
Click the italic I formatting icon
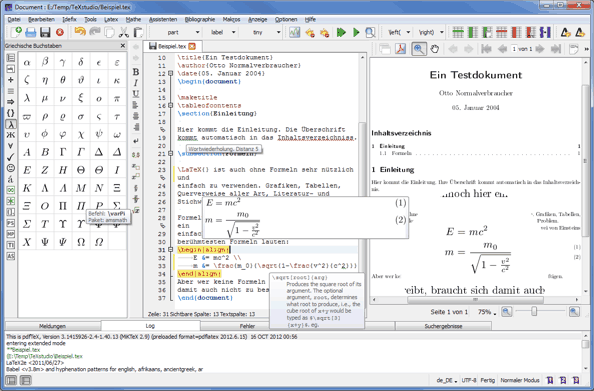pos(136,83)
